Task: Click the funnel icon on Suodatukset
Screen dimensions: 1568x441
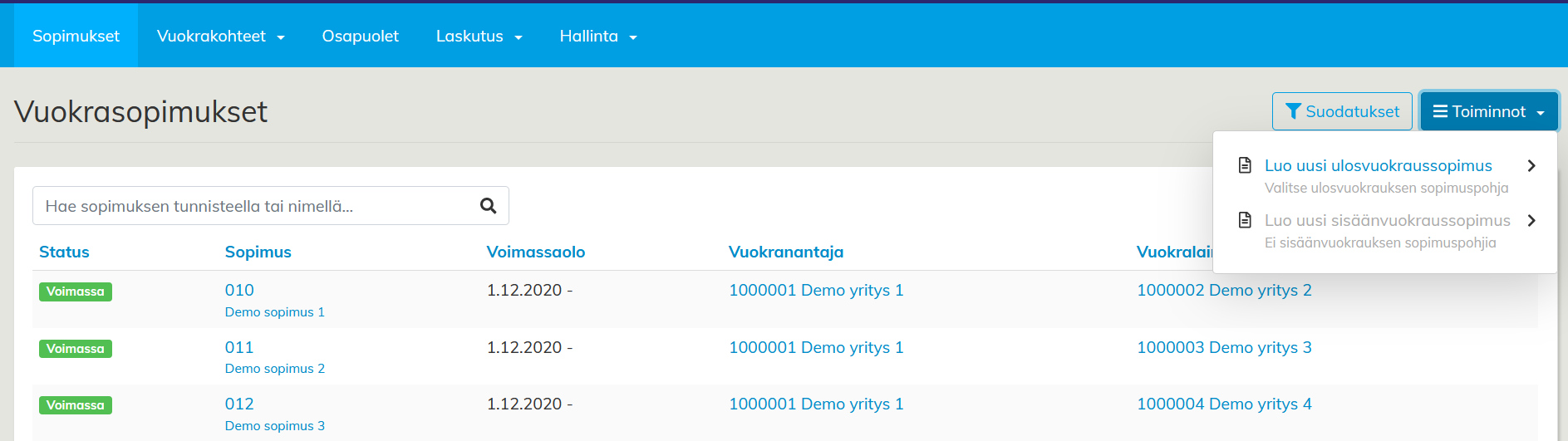Action: point(1293,111)
